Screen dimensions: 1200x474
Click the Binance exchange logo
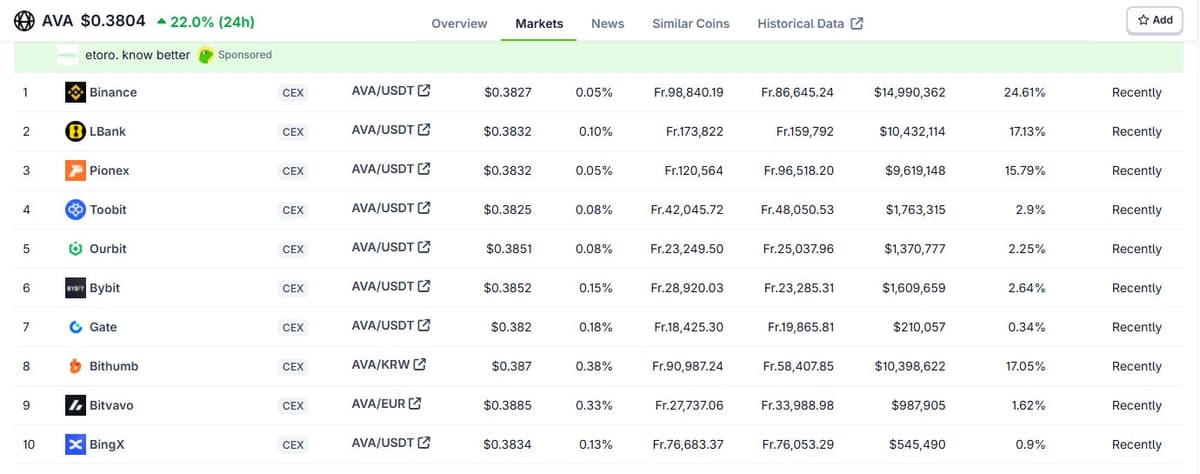[x=75, y=92]
